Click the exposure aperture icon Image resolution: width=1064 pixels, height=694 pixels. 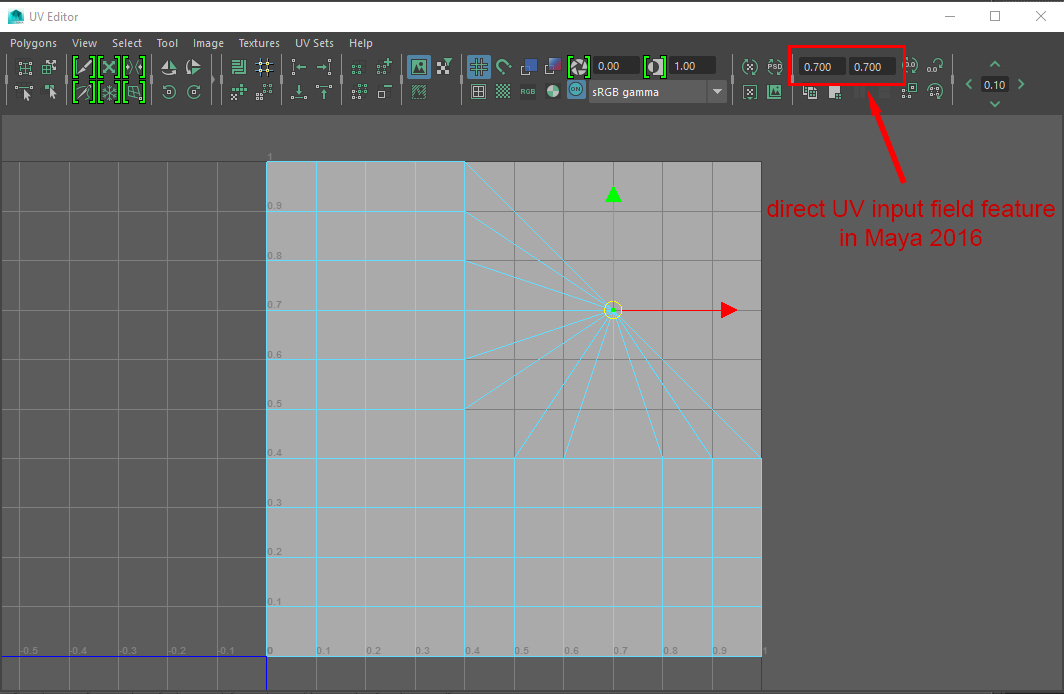(579, 66)
